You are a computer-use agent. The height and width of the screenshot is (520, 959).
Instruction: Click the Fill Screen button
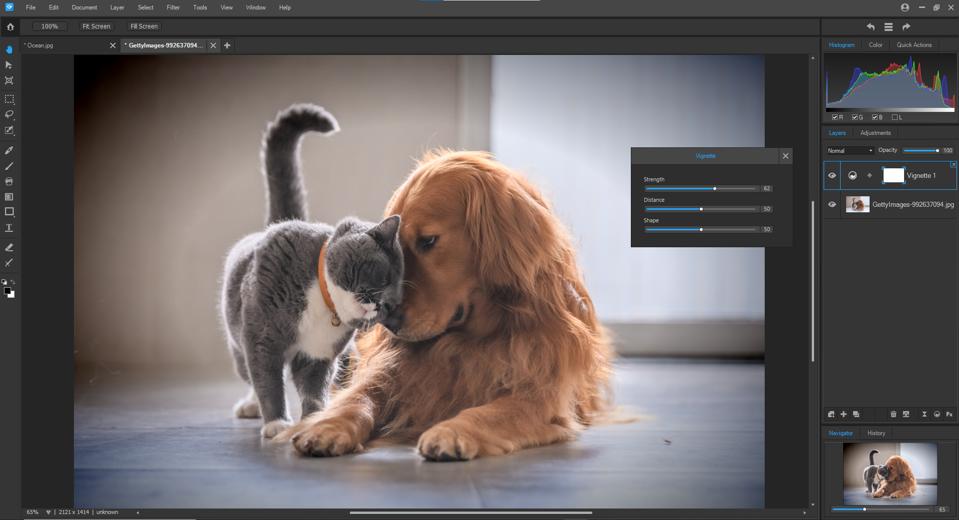144,26
